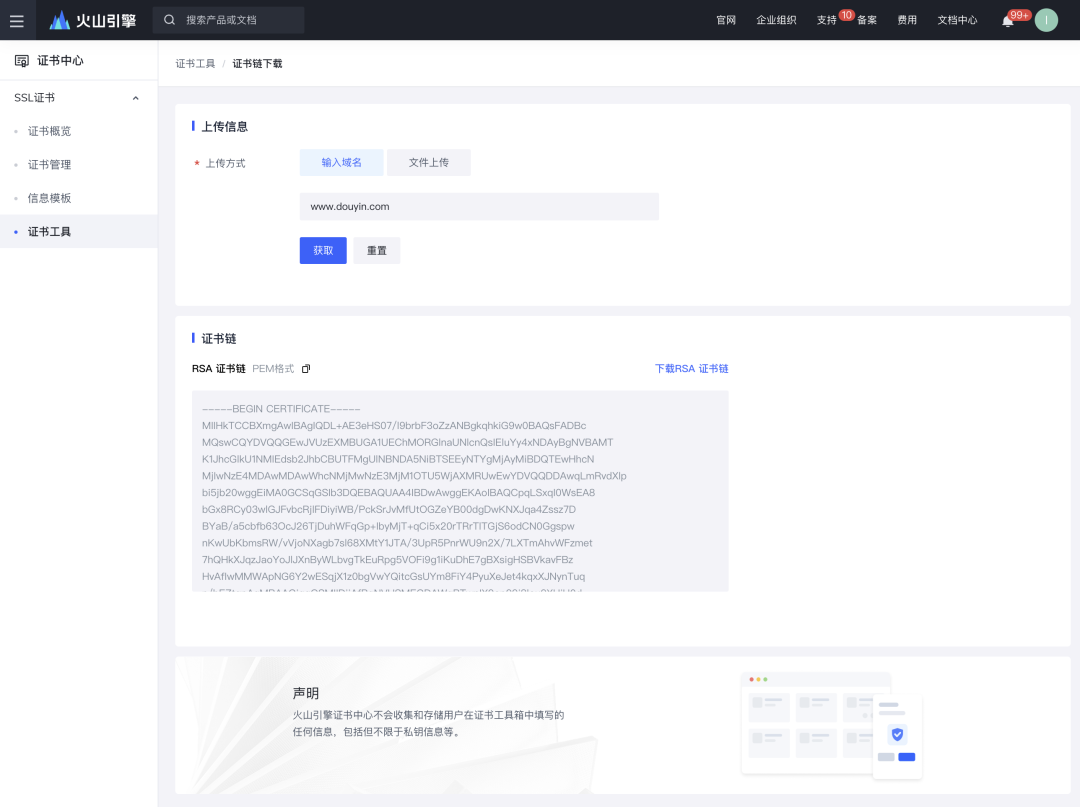Select 证书管理 in the sidebar
This screenshot has width=1080, height=807.
tap(48, 164)
